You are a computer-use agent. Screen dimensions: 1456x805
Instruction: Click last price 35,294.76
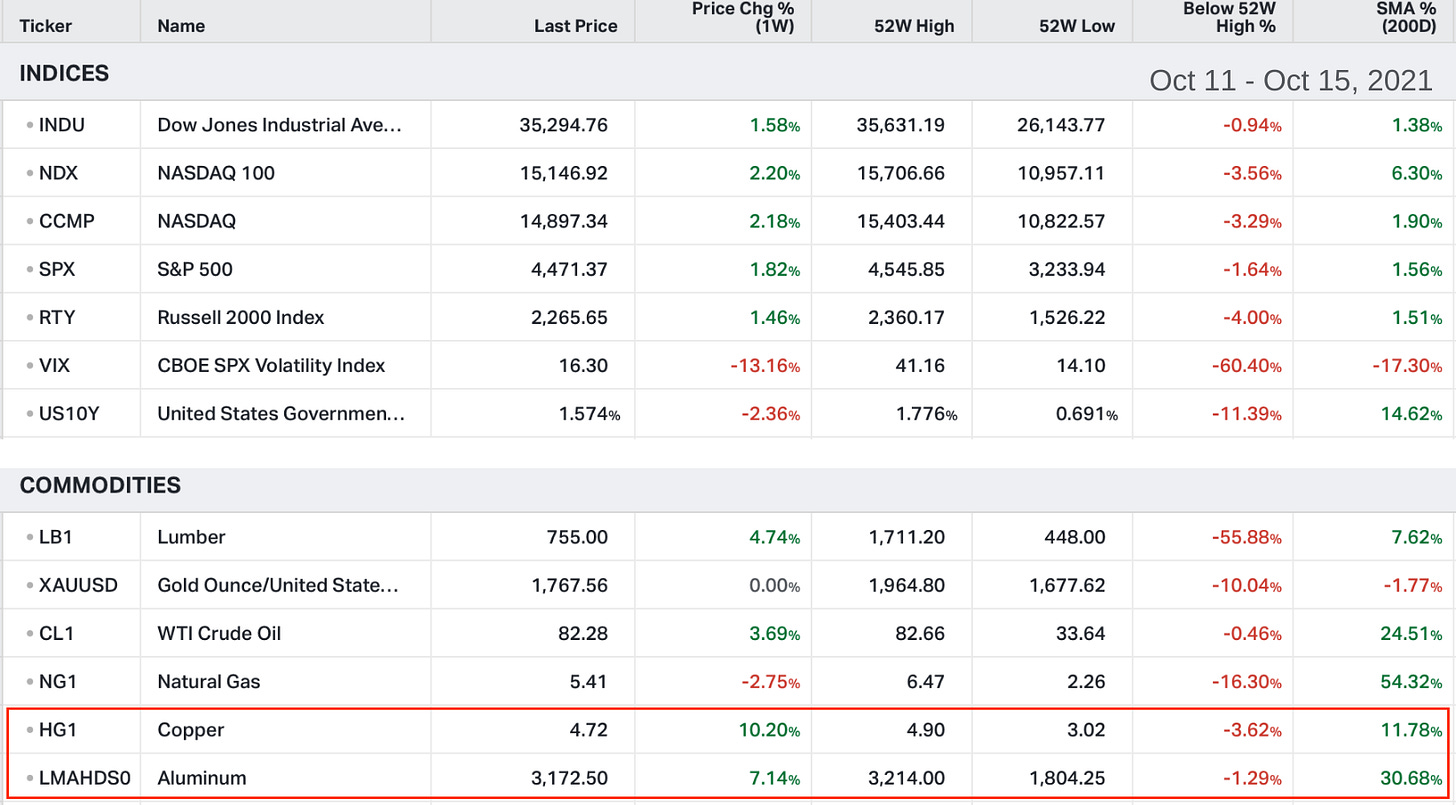pyautogui.click(x=563, y=125)
